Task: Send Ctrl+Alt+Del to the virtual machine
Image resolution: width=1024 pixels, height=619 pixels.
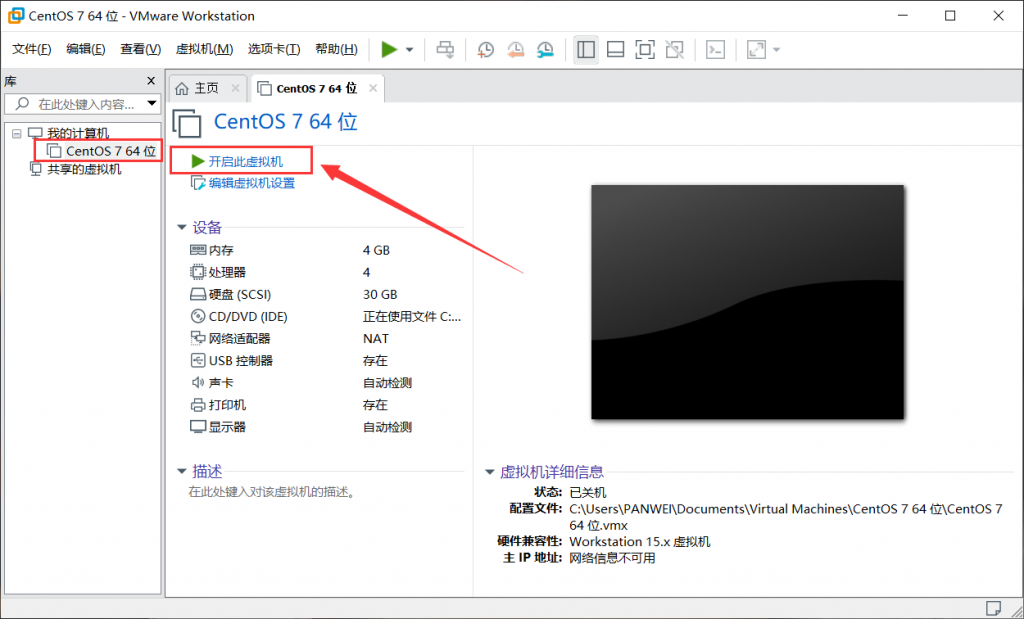Action: pos(445,50)
